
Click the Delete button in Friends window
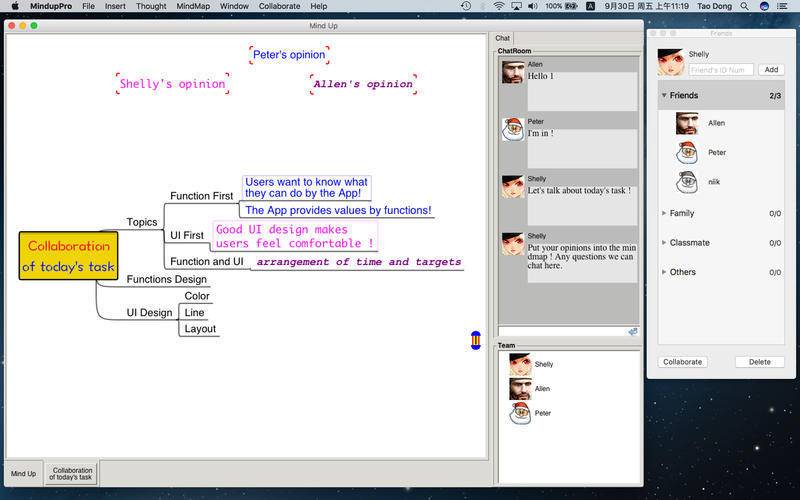(760, 362)
